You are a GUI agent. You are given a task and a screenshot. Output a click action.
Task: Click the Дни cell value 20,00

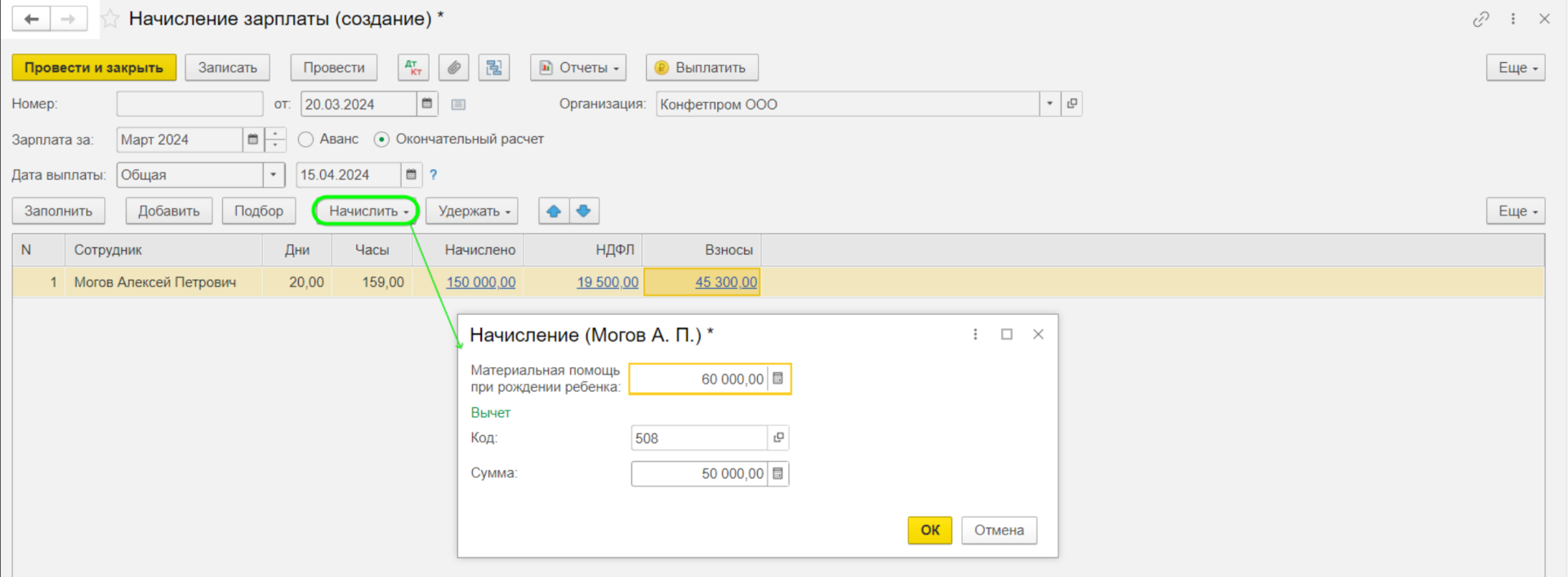(x=297, y=282)
